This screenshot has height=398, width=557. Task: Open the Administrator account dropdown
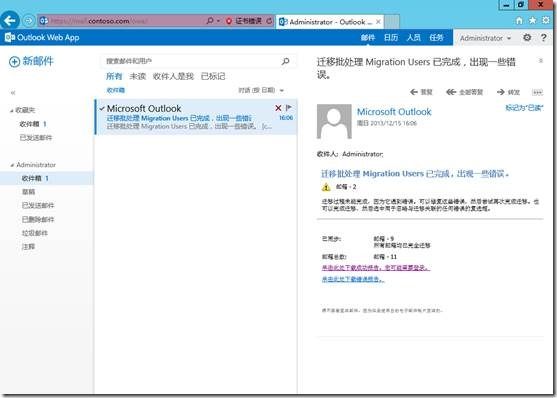[485, 38]
